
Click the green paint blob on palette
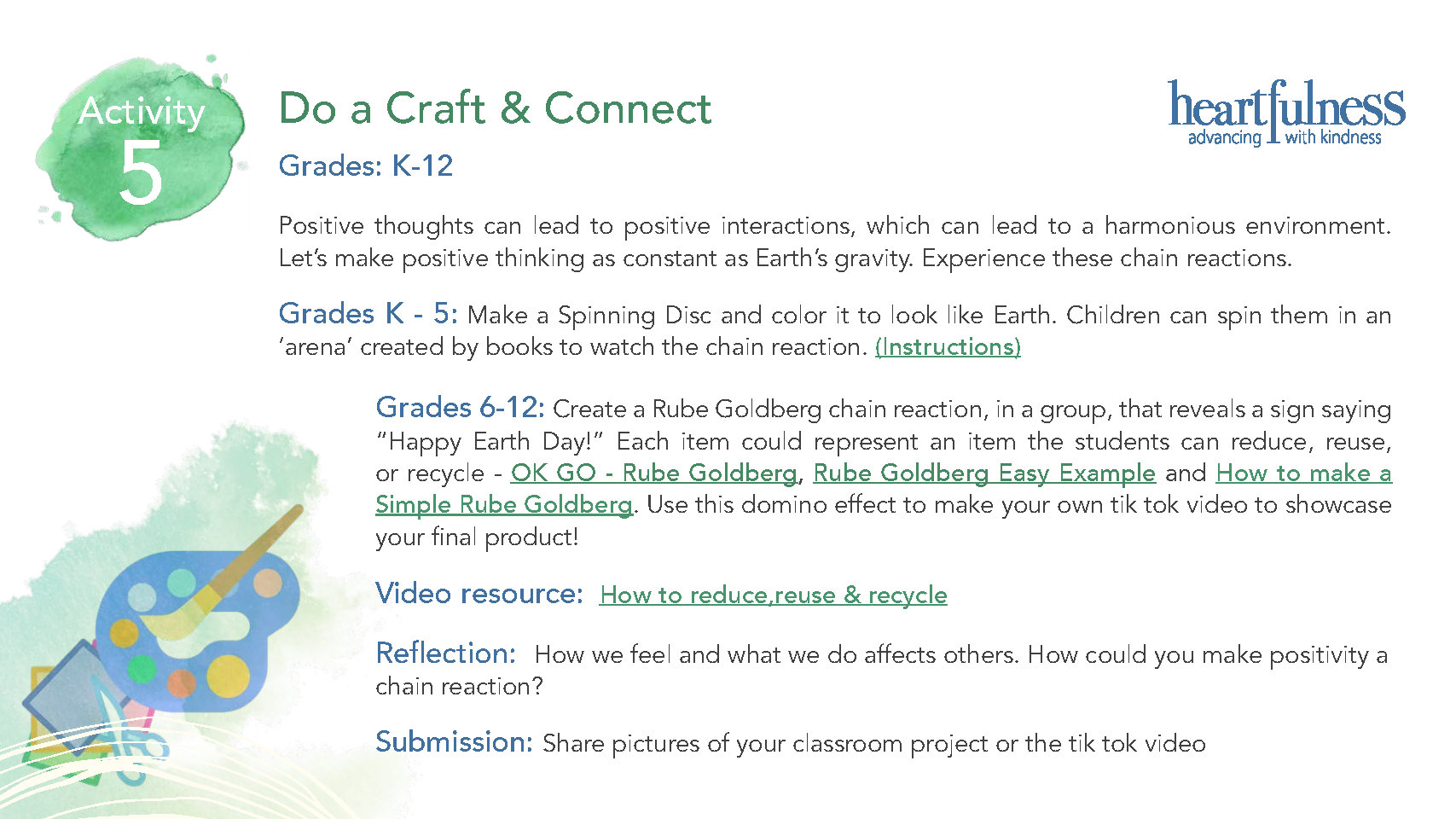(x=142, y=668)
